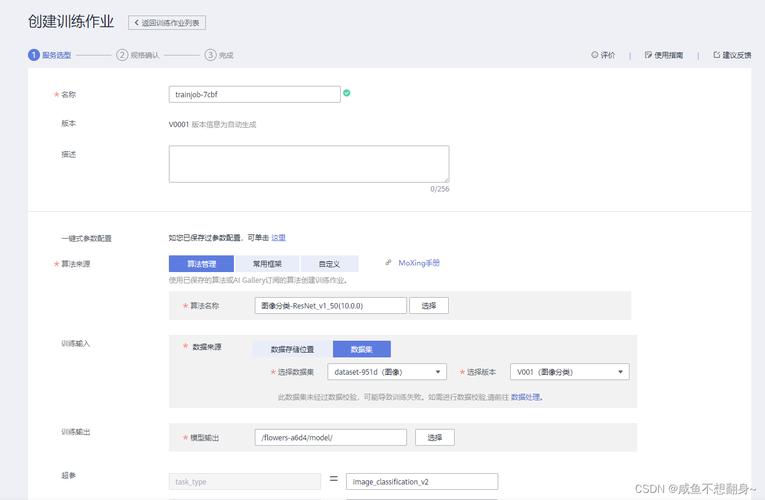Choose 数据集 as data source

coord(362,349)
